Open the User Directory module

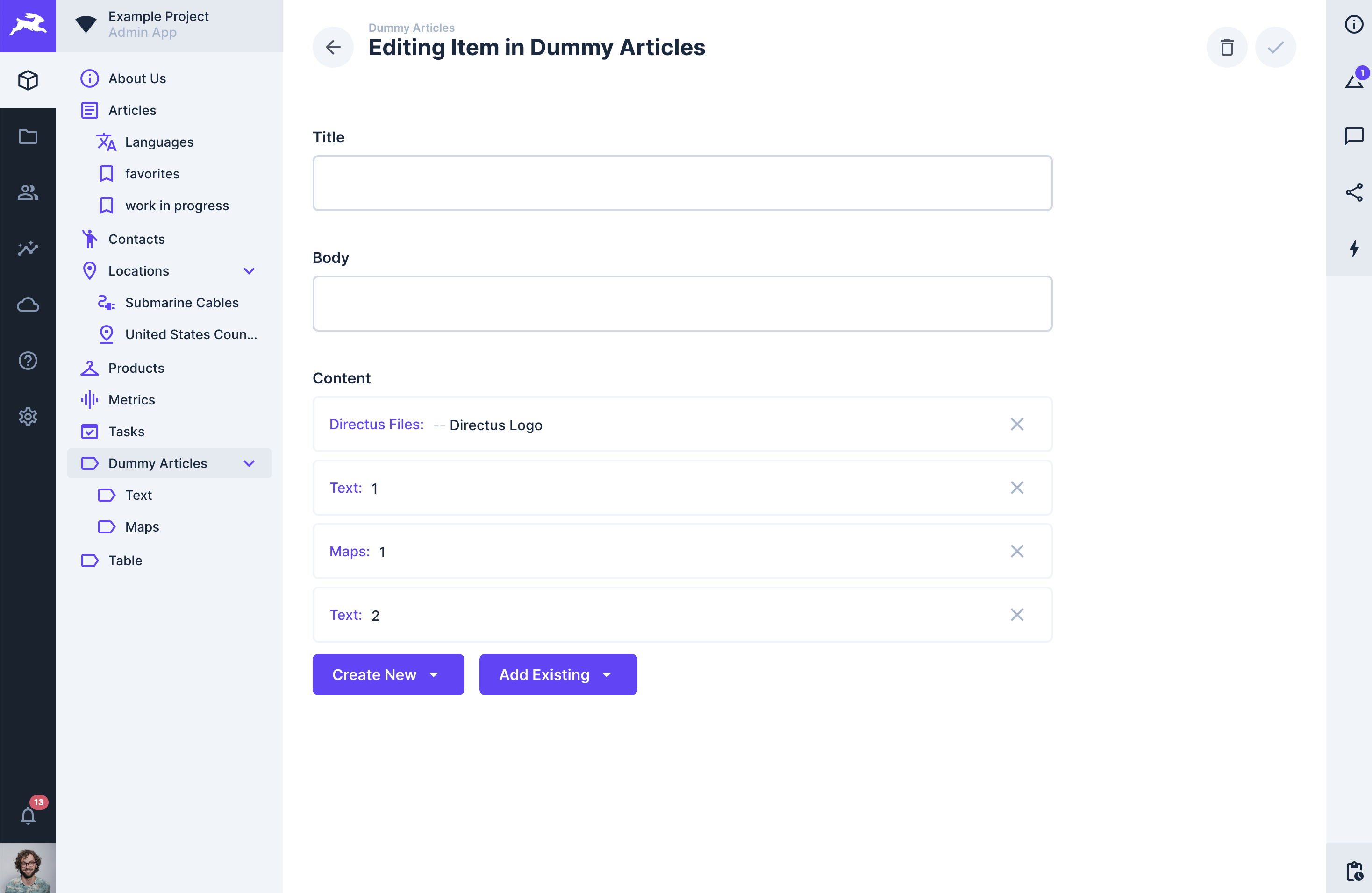click(x=28, y=193)
